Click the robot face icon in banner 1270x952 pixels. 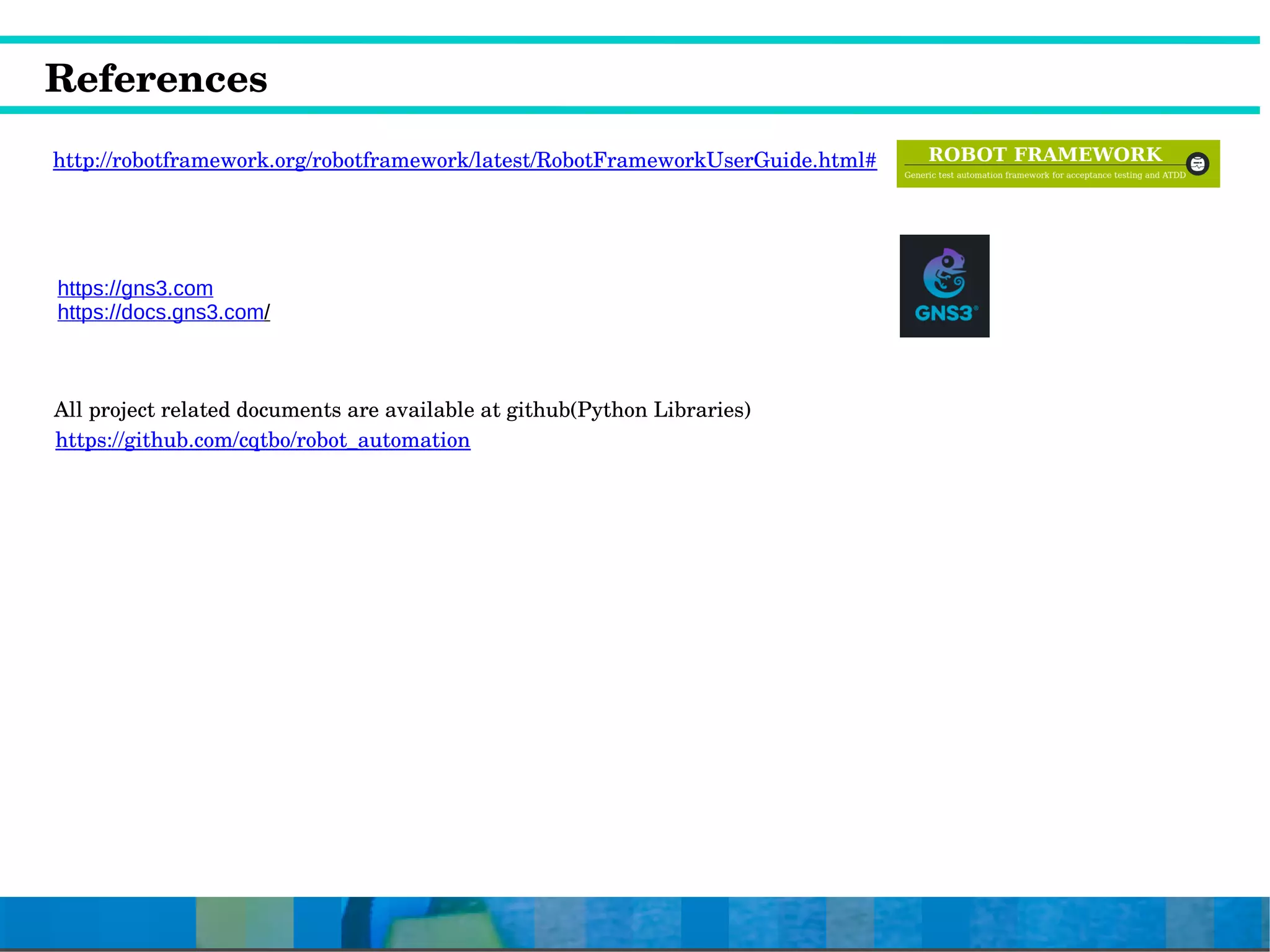[1197, 164]
